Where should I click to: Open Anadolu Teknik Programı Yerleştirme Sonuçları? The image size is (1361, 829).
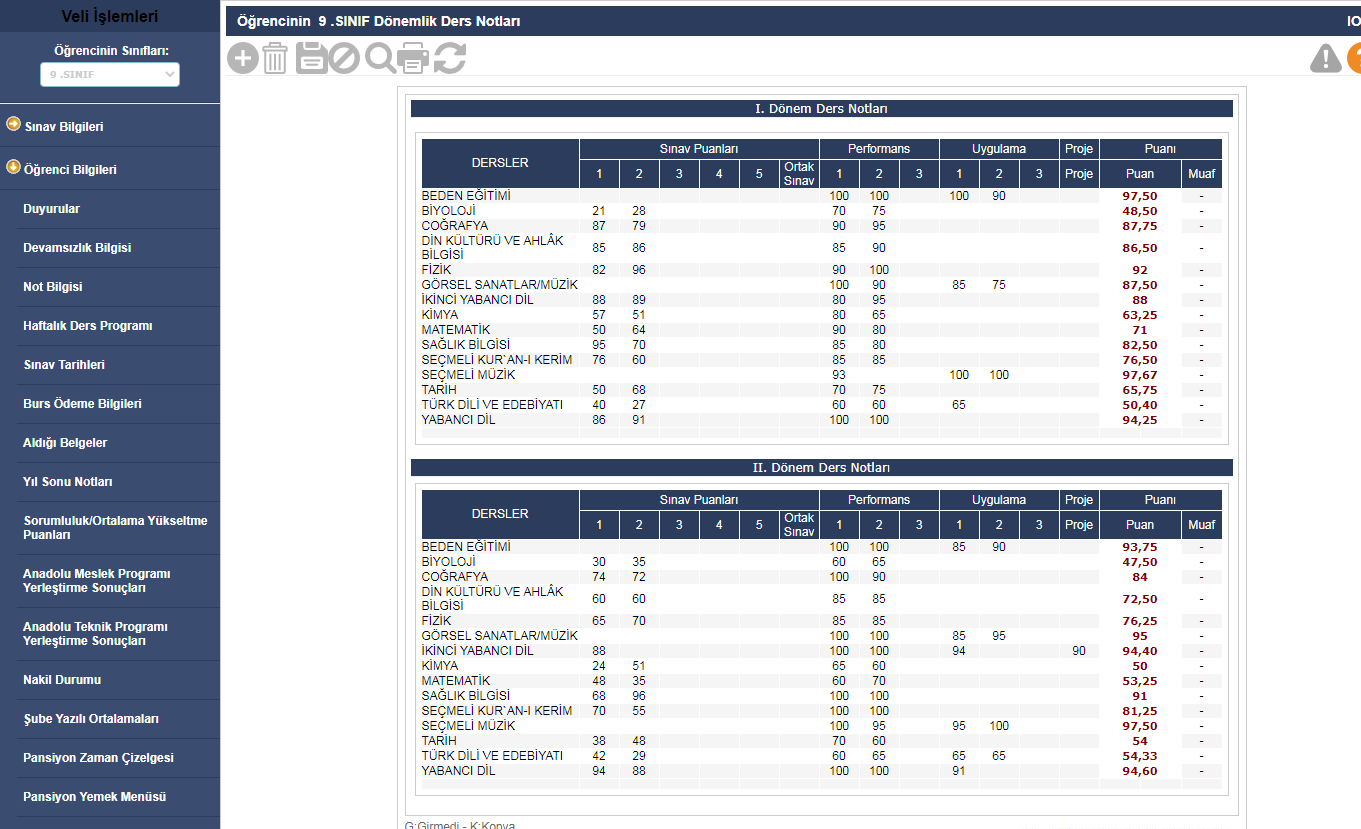[96, 634]
